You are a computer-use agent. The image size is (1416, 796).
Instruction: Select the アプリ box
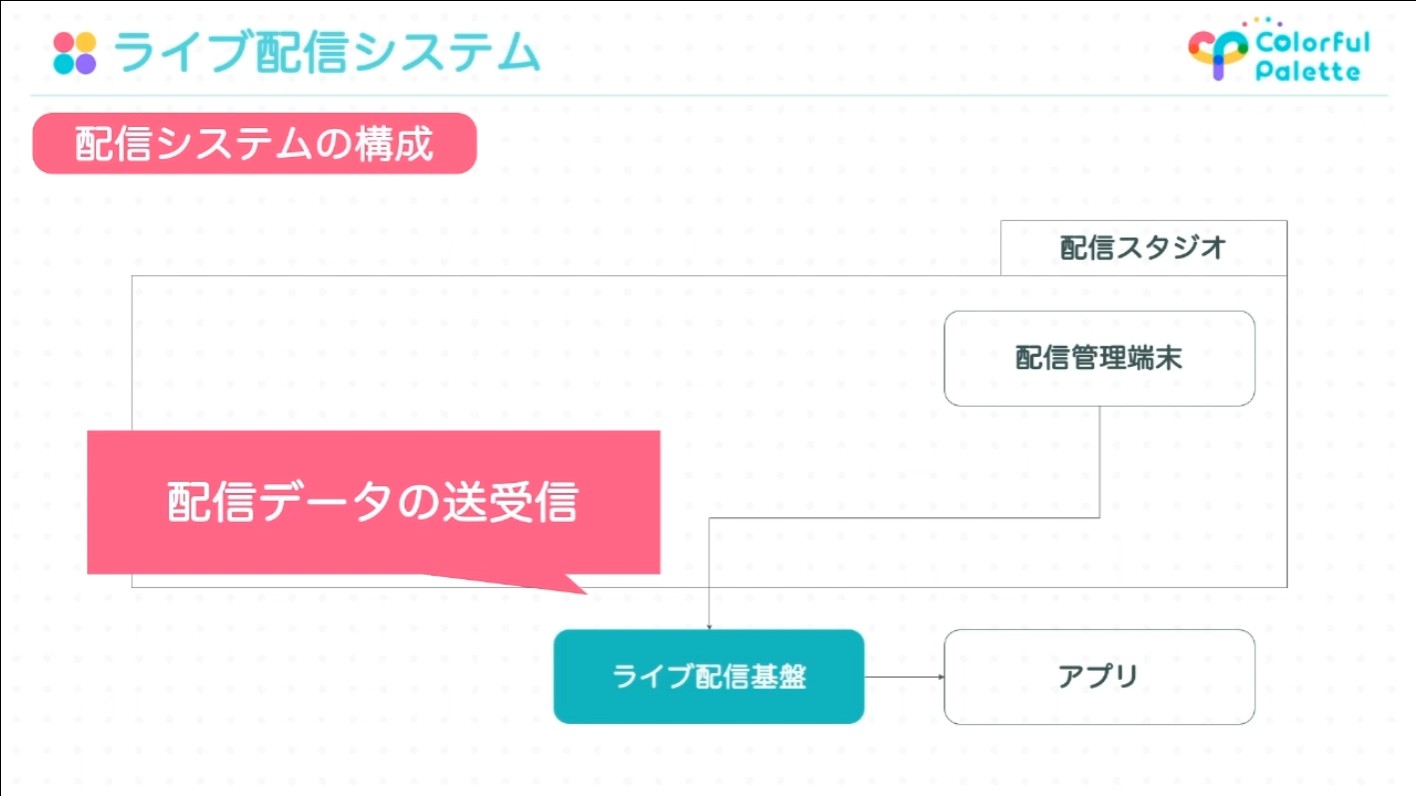pyautogui.click(x=1099, y=677)
